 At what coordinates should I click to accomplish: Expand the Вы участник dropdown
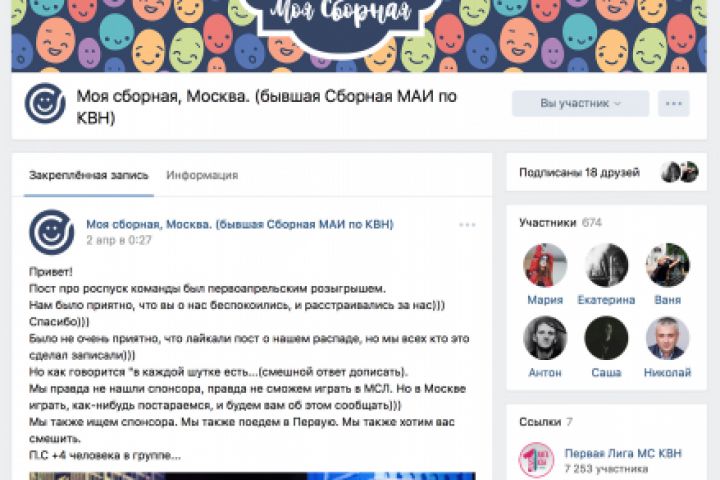click(x=580, y=103)
